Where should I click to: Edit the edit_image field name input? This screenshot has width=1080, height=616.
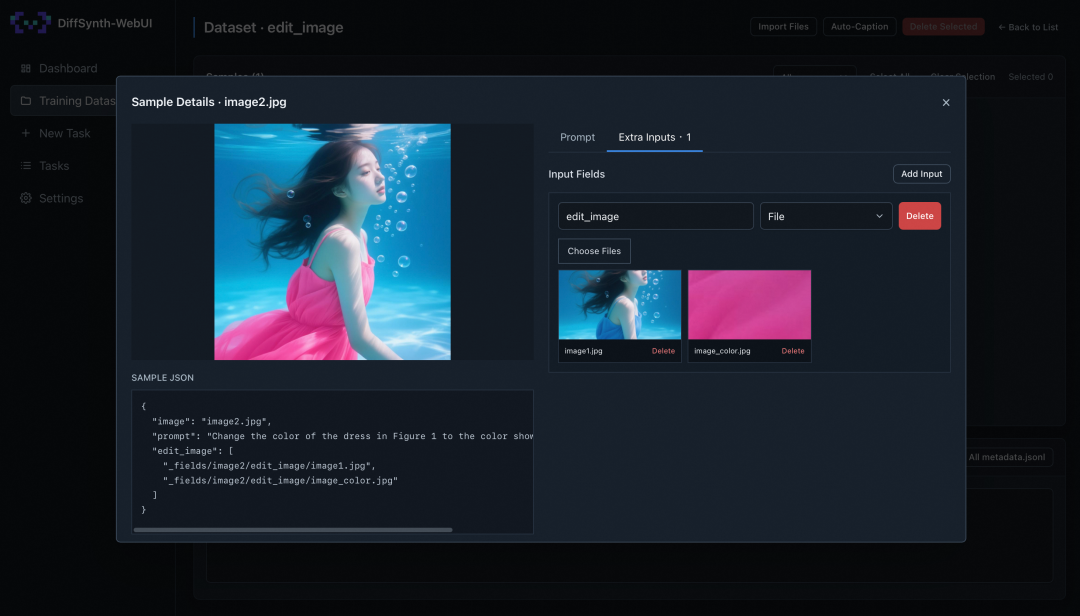click(656, 216)
